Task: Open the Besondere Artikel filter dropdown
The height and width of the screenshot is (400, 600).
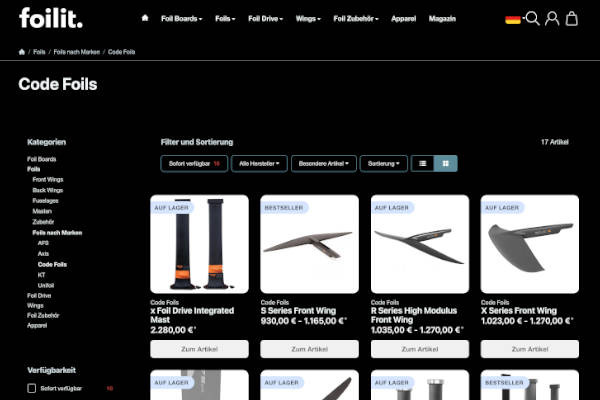Action: (324, 164)
